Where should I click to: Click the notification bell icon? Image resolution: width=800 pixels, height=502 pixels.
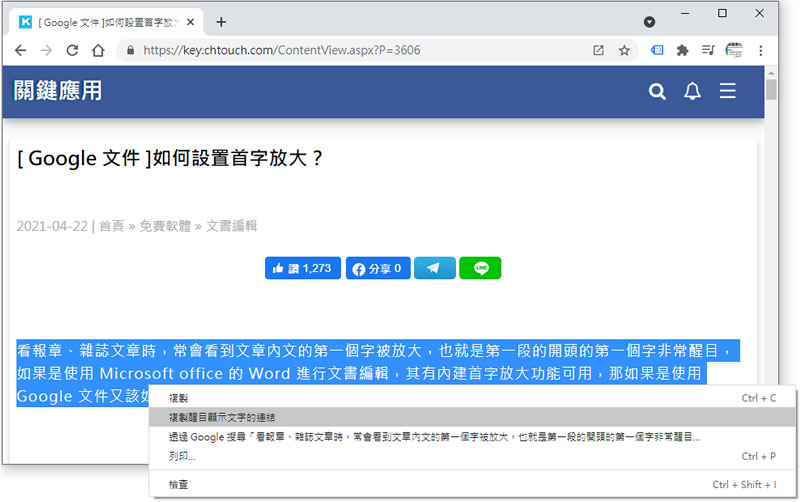692,91
